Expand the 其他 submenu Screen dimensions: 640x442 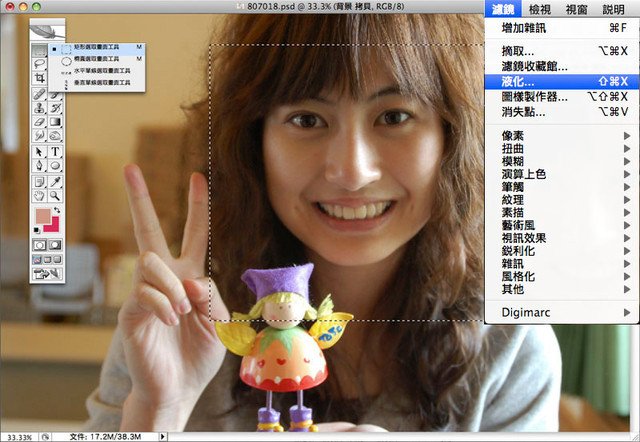(562, 289)
